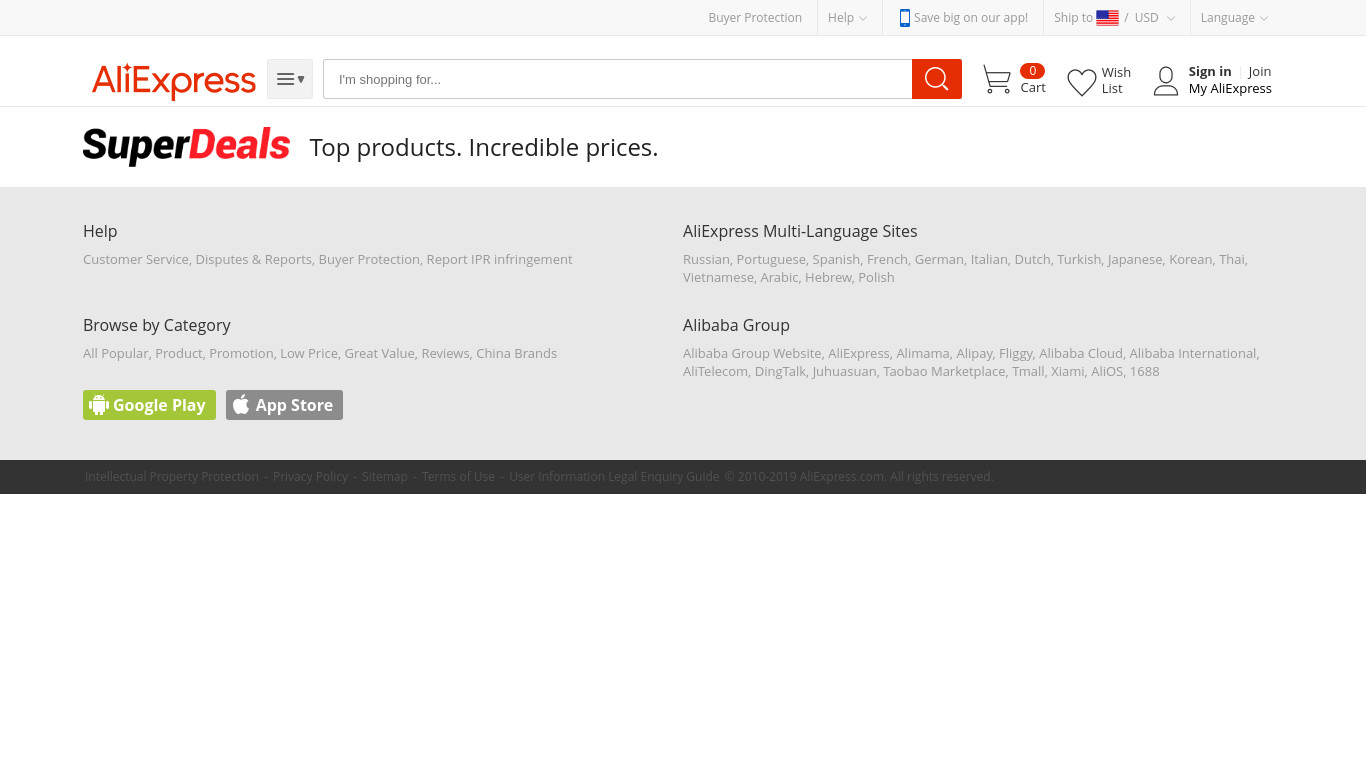
Task: Open Terms of Use footer link
Action: 458,477
